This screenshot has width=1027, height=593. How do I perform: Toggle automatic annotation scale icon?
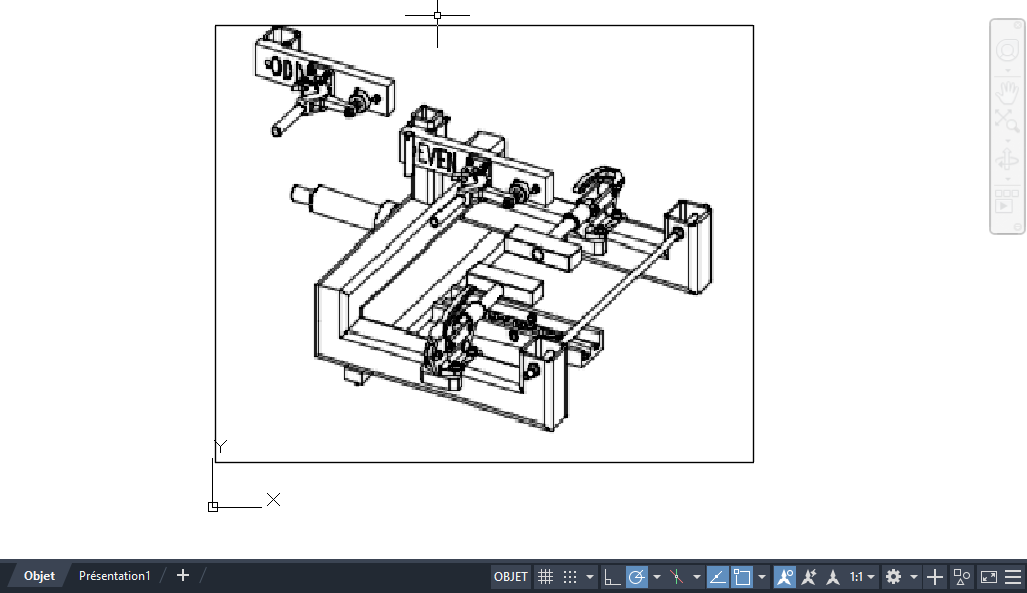pos(809,577)
